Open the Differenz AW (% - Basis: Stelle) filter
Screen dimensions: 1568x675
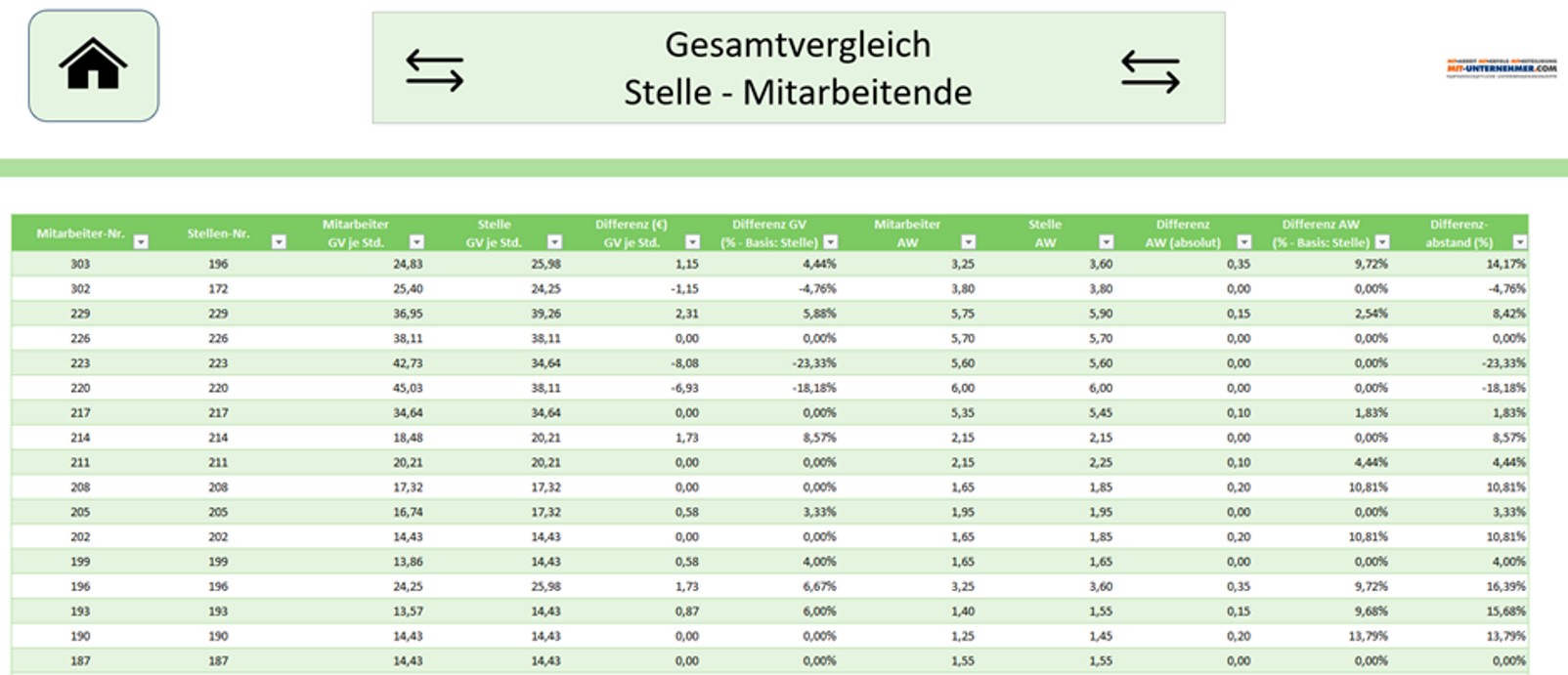[x=1381, y=242]
